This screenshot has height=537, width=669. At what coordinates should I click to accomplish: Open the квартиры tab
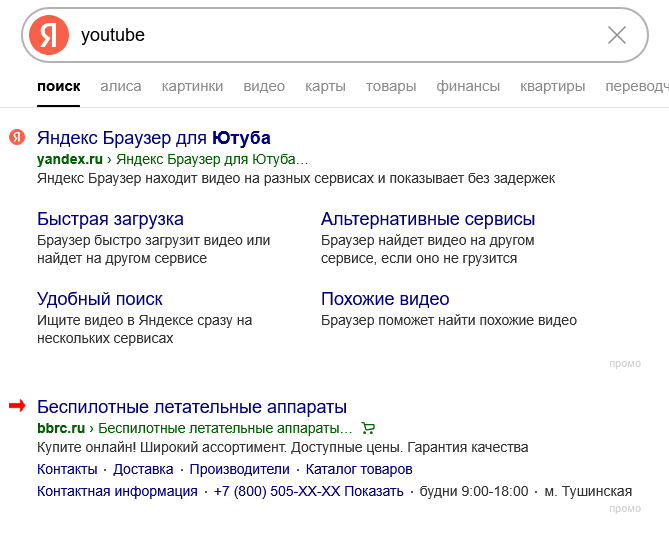[552, 86]
